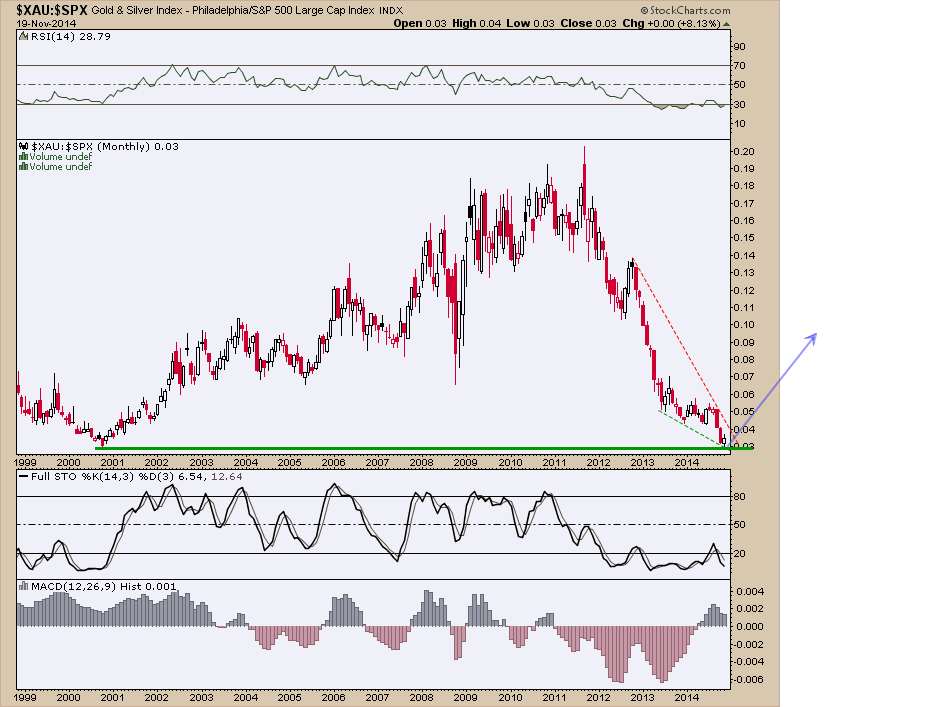Image resolution: width=930 pixels, height=707 pixels.
Task: Click the green horizontal support line
Action: pyautogui.click(x=424, y=448)
